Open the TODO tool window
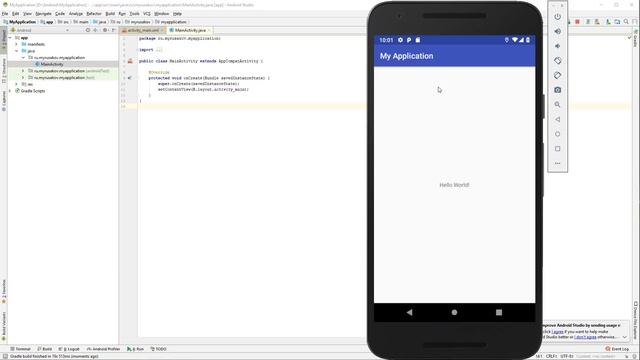 point(158,349)
